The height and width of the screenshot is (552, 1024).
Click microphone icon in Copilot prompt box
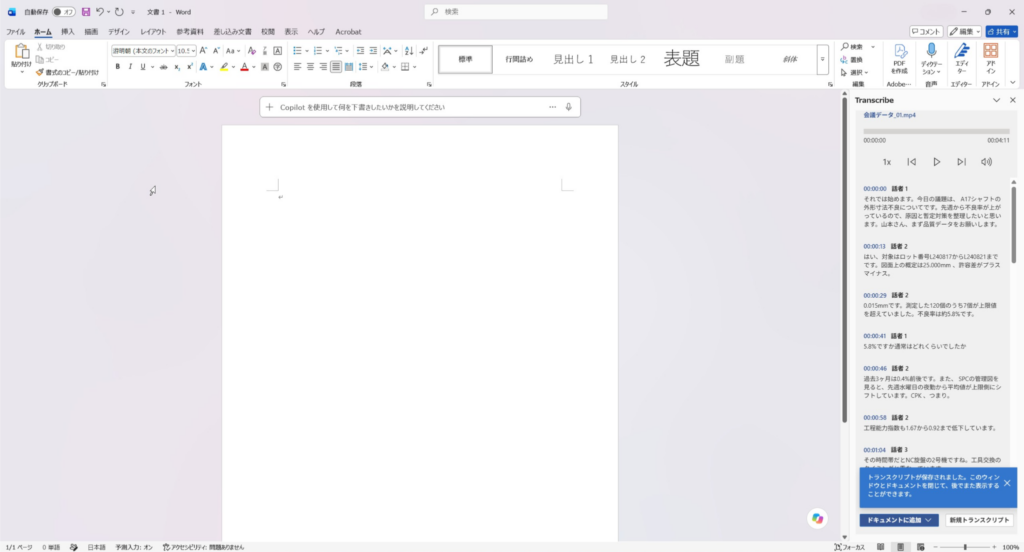568,107
